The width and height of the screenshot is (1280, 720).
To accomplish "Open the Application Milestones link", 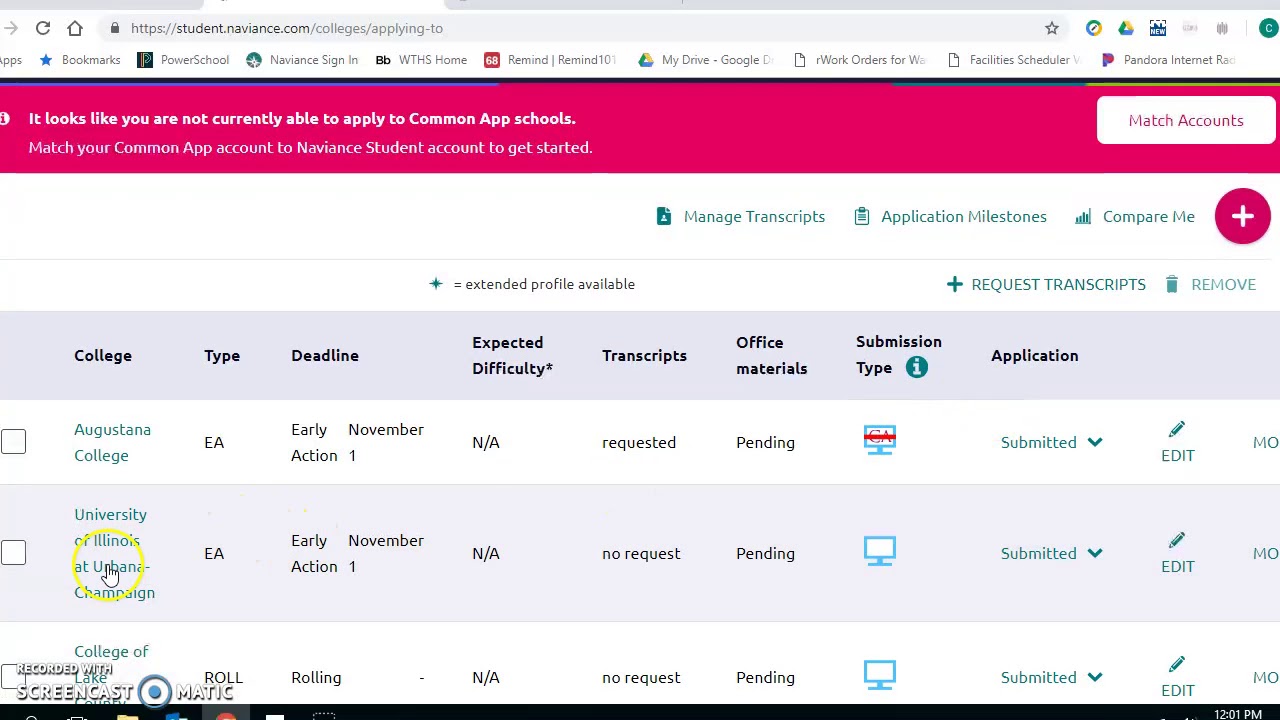I will pos(964,216).
